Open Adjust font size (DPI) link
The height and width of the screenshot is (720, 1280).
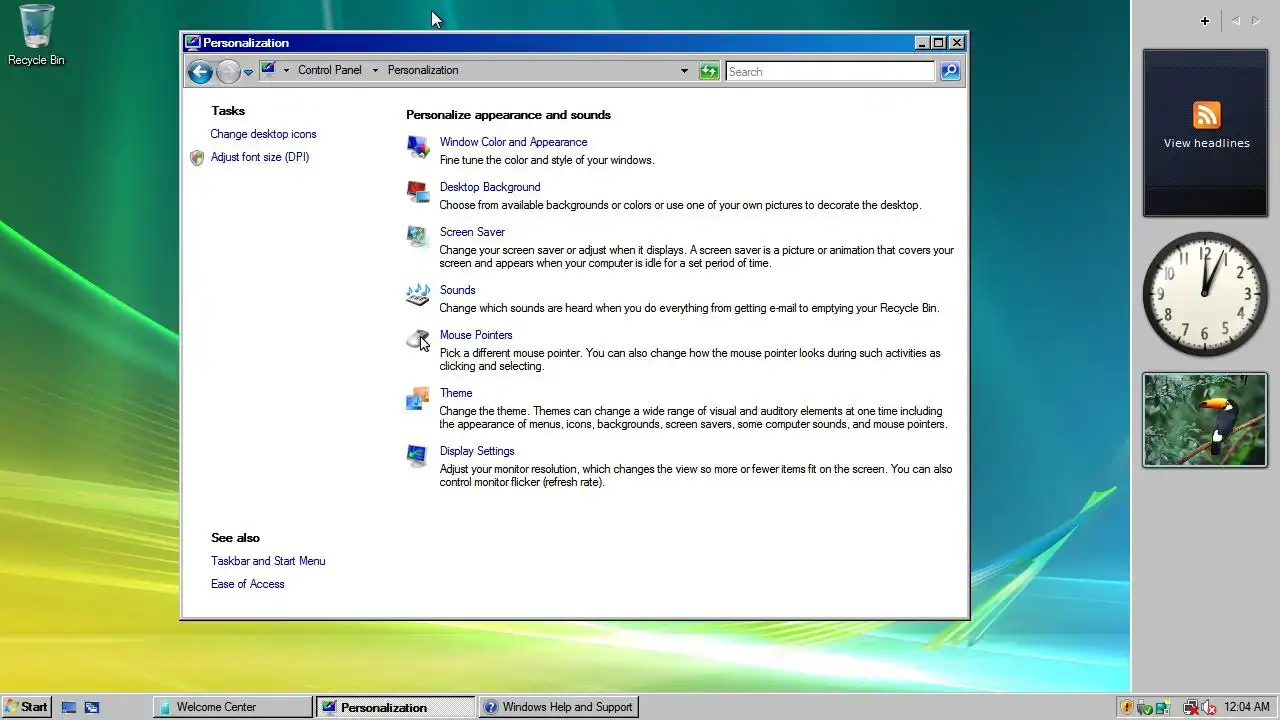260,157
